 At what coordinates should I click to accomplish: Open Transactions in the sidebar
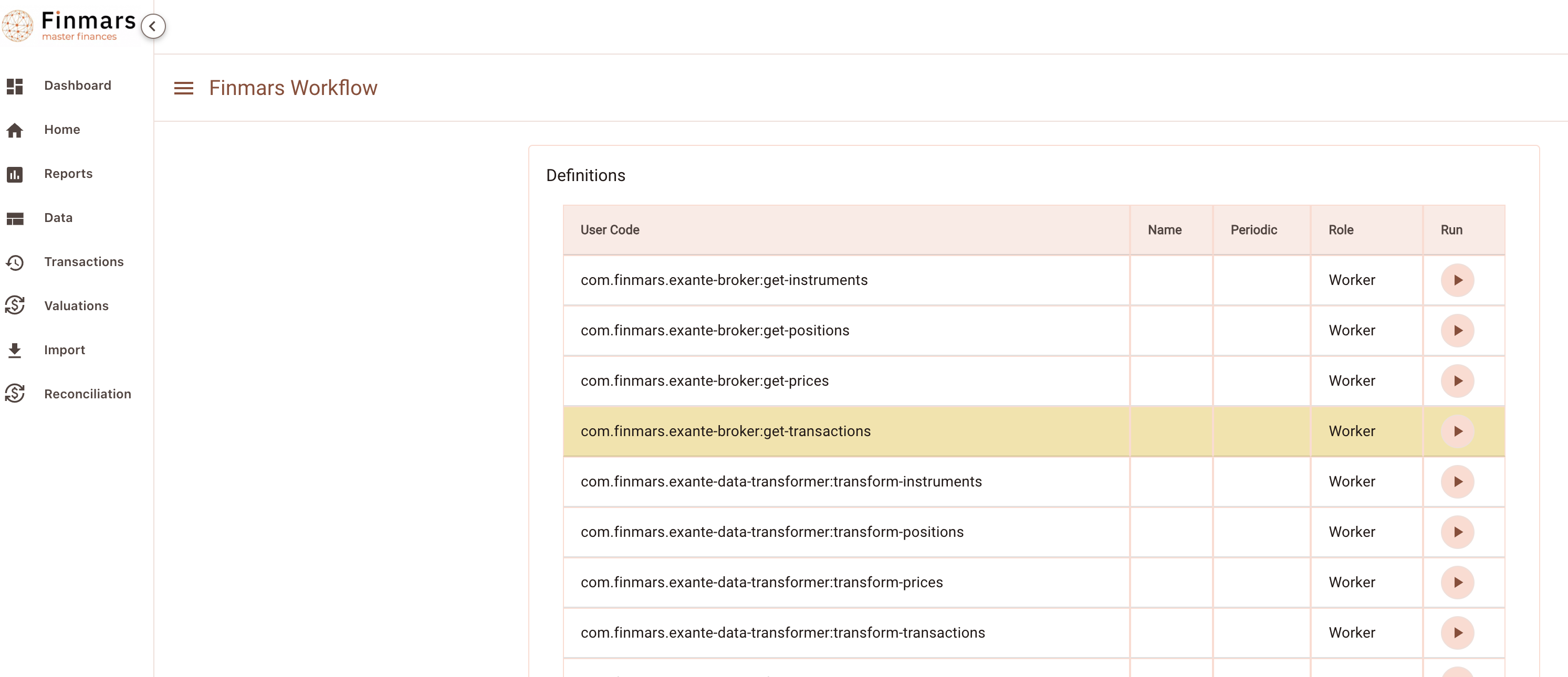pos(84,262)
